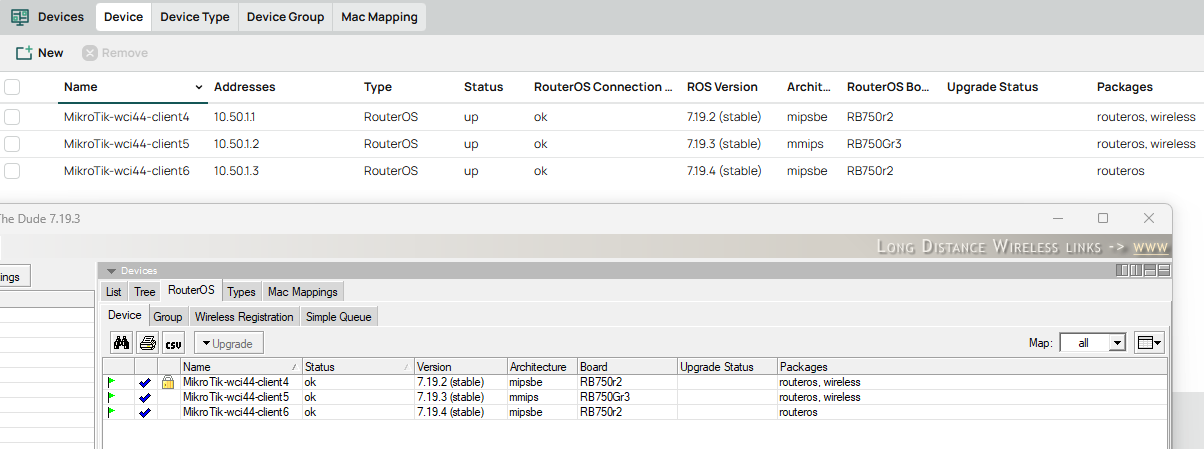Tick the checkbox for MikroTik-wci44-client4 row
1204x449 pixels.
point(12,117)
